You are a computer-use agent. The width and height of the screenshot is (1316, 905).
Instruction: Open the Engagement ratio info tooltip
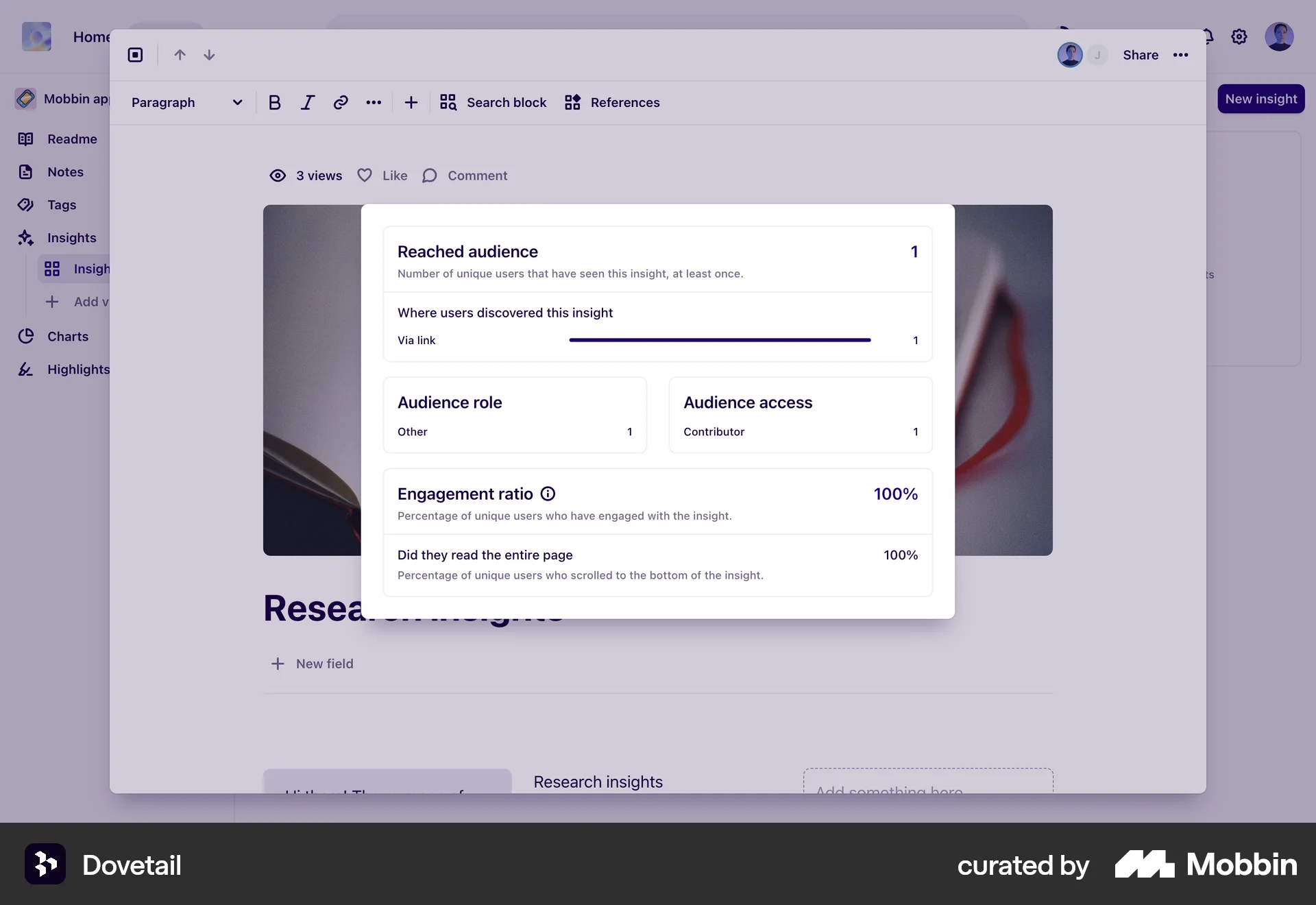(x=547, y=493)
